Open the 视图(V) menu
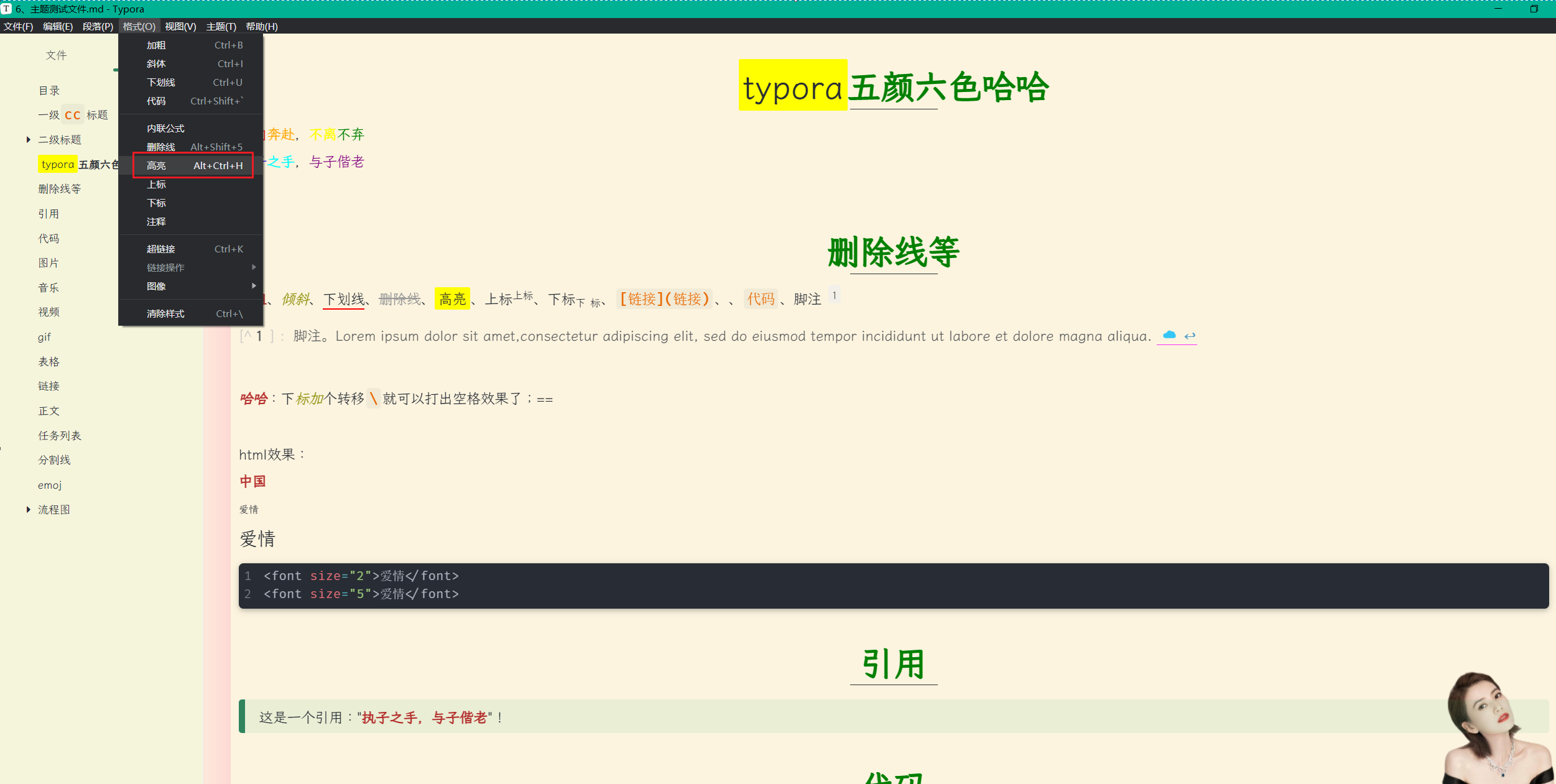 (x=180, y=26)
